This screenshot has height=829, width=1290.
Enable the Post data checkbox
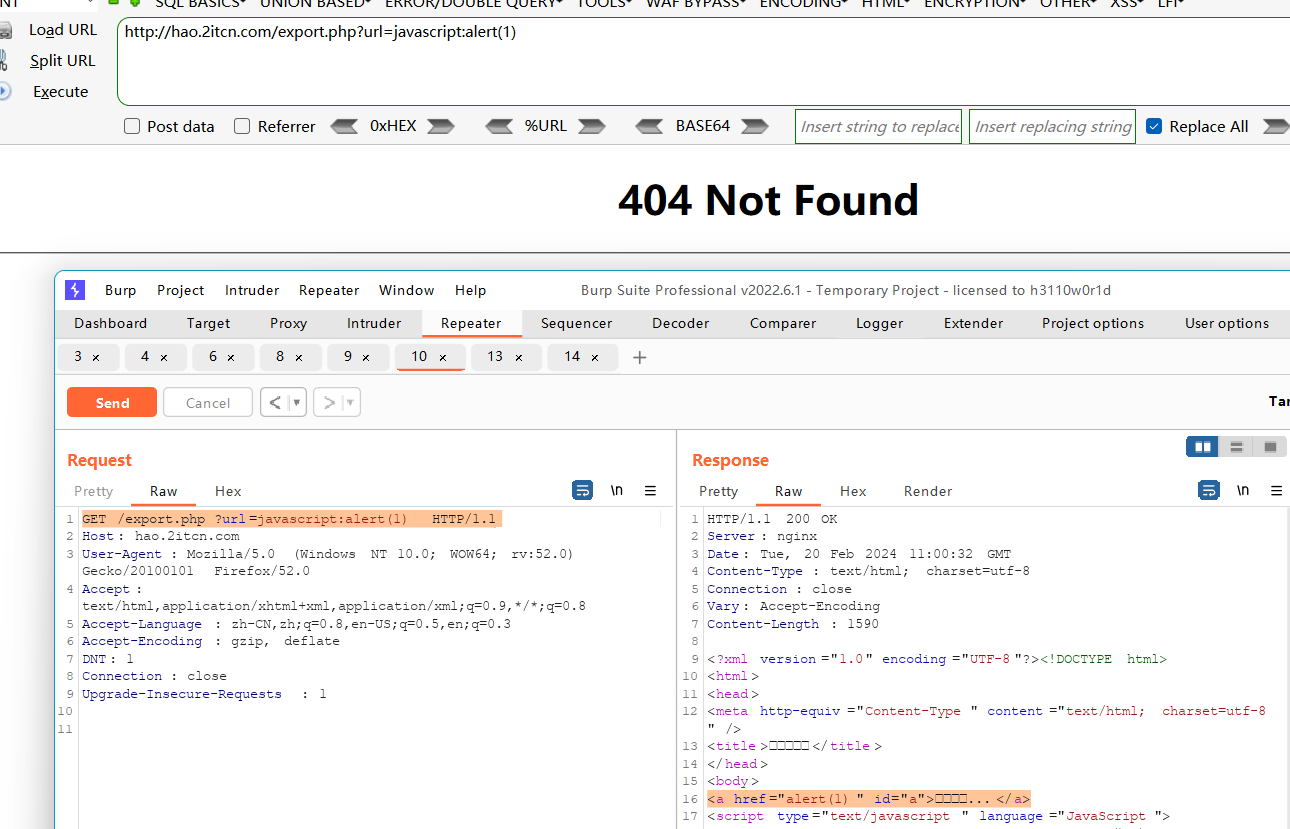click(132, 126)
